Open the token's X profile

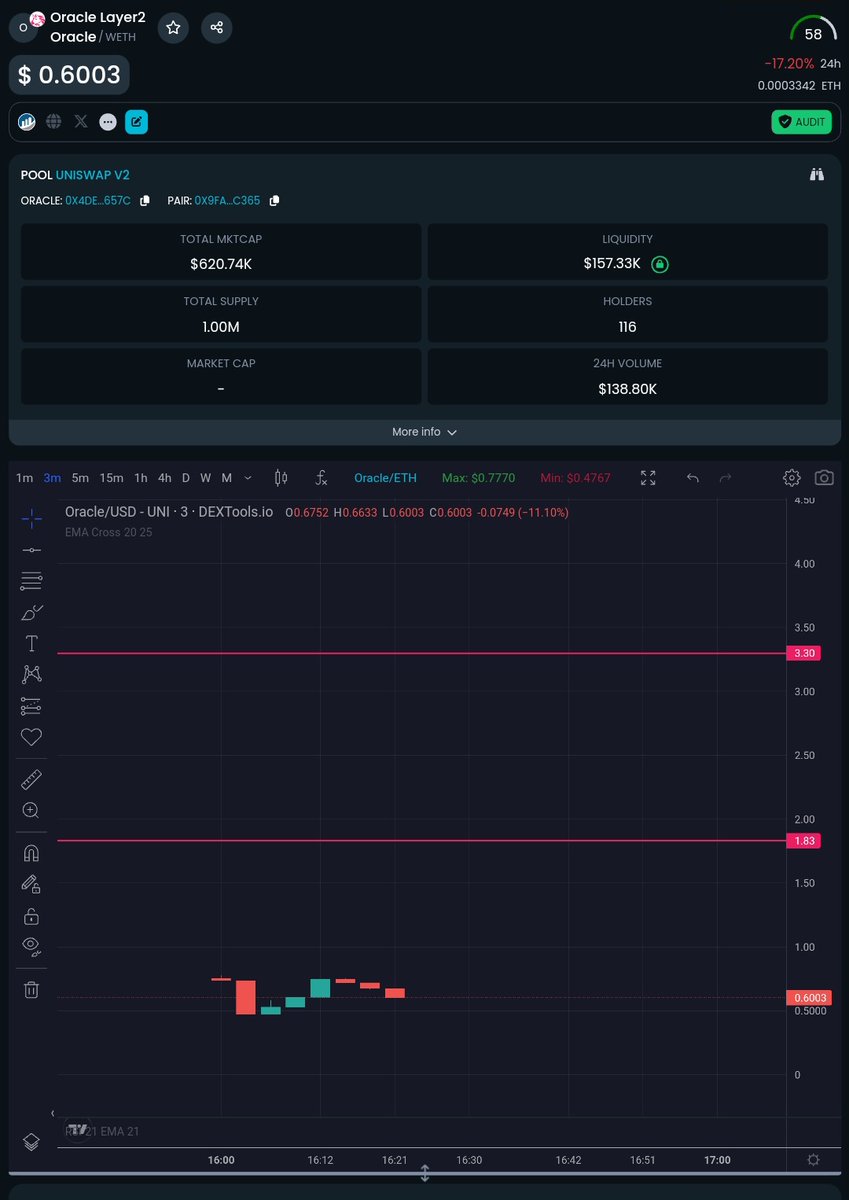click(81, 122)
